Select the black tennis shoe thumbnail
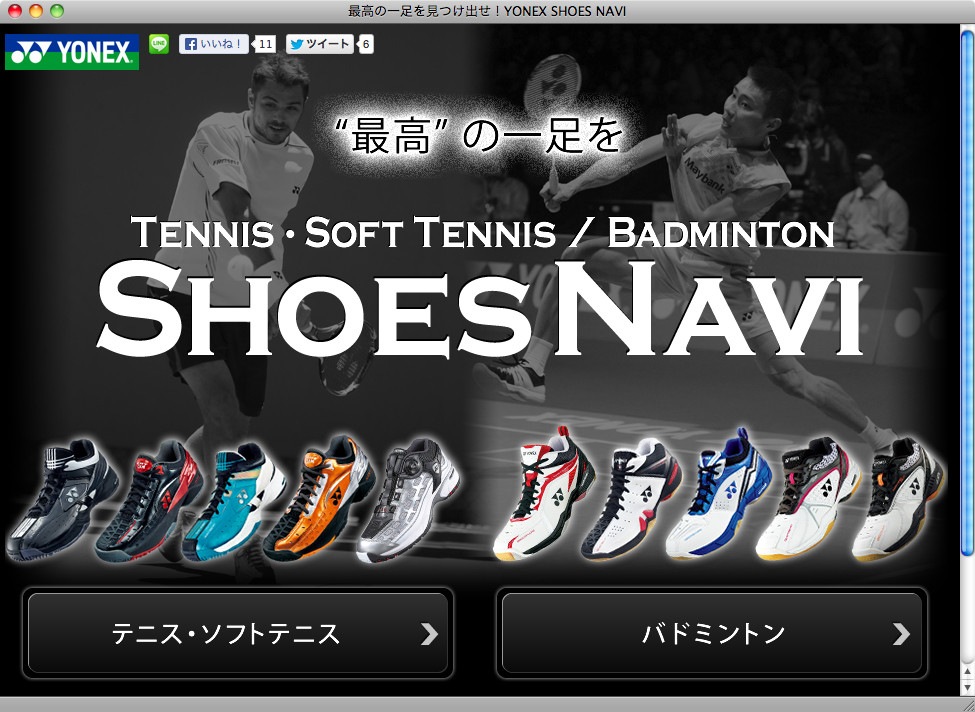Viewport: 975px width, 712px height. tap(60, 500)
